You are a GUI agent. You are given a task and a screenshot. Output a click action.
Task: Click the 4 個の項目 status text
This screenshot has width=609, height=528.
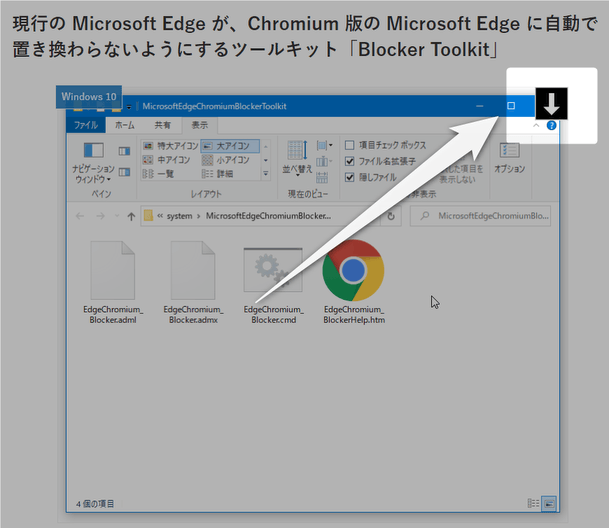tap(95, 504)
